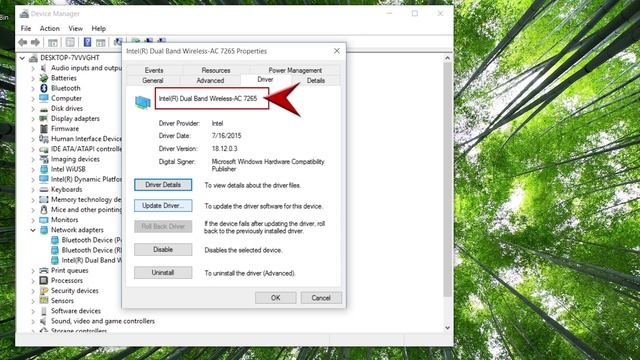Click the Audio inputs and outputs speaker icon
The image size is (640, 360).
[44, 68]
